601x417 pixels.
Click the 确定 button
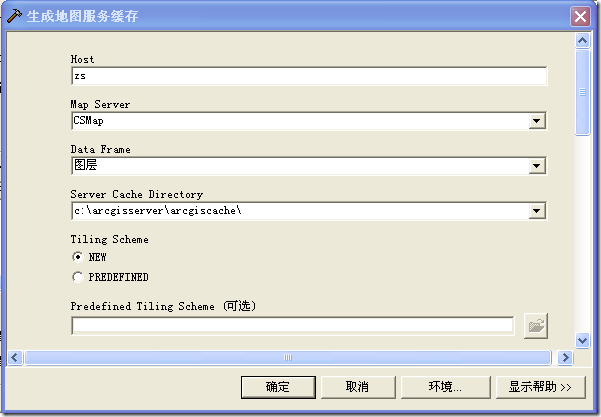point(278,387)
